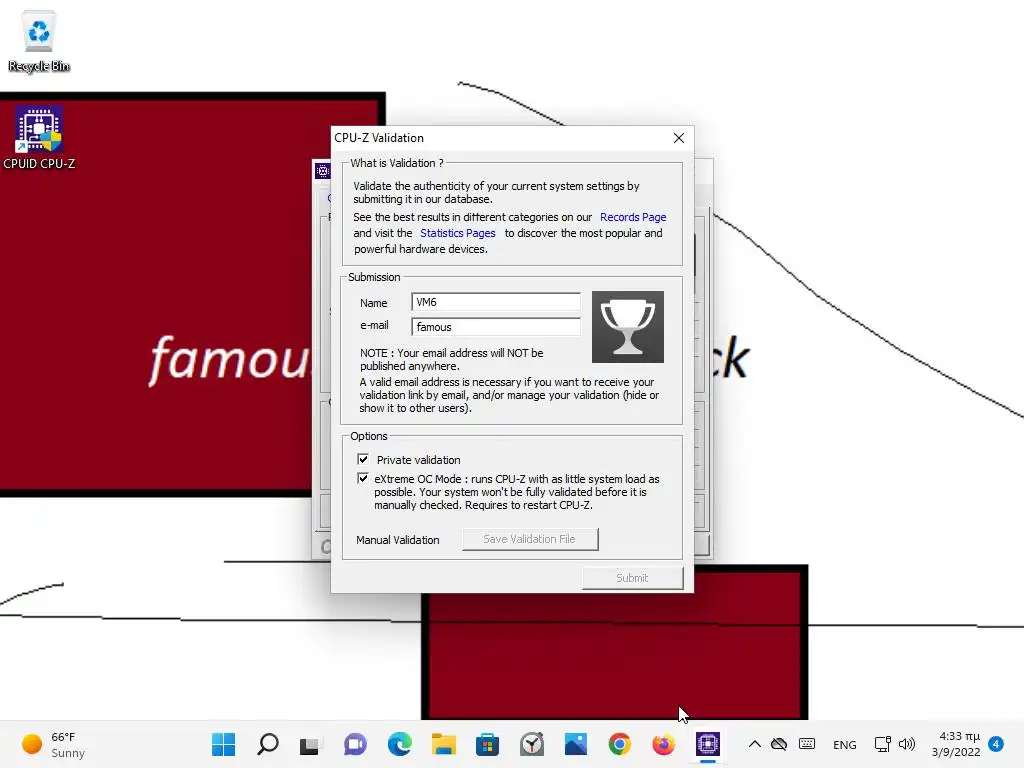Click the Submit button
This screenshot has height=768, width=1024.
click(x=632, y=578)
